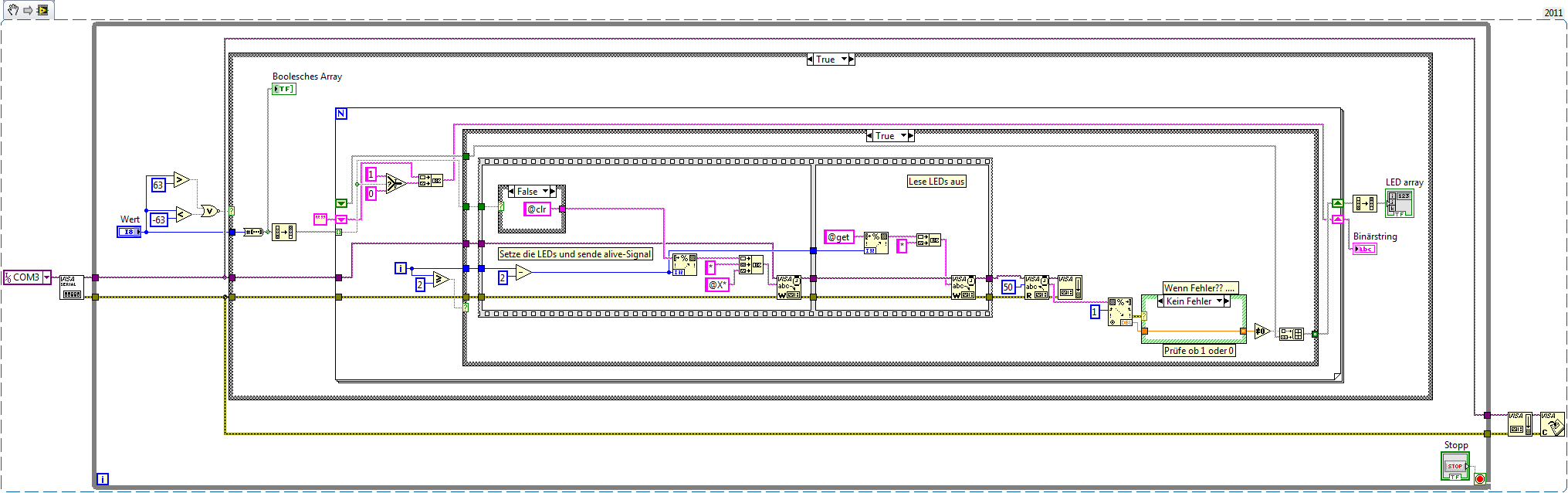Viewport: 1568px width, 493px height.
Task: Select the VISA Close node
Action: 1553,423
